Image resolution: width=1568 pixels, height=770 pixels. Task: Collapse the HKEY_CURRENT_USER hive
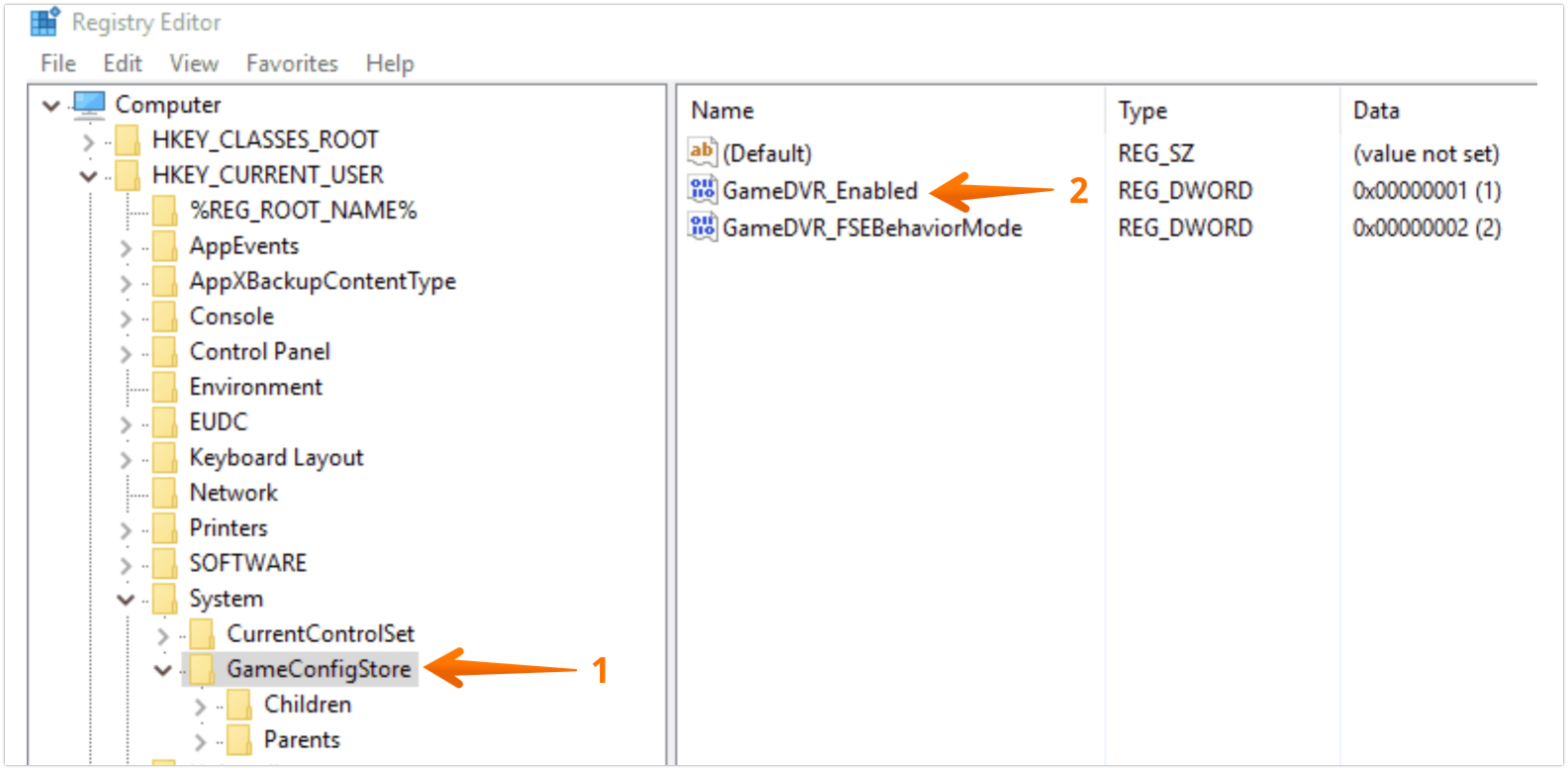pos(88,176)
